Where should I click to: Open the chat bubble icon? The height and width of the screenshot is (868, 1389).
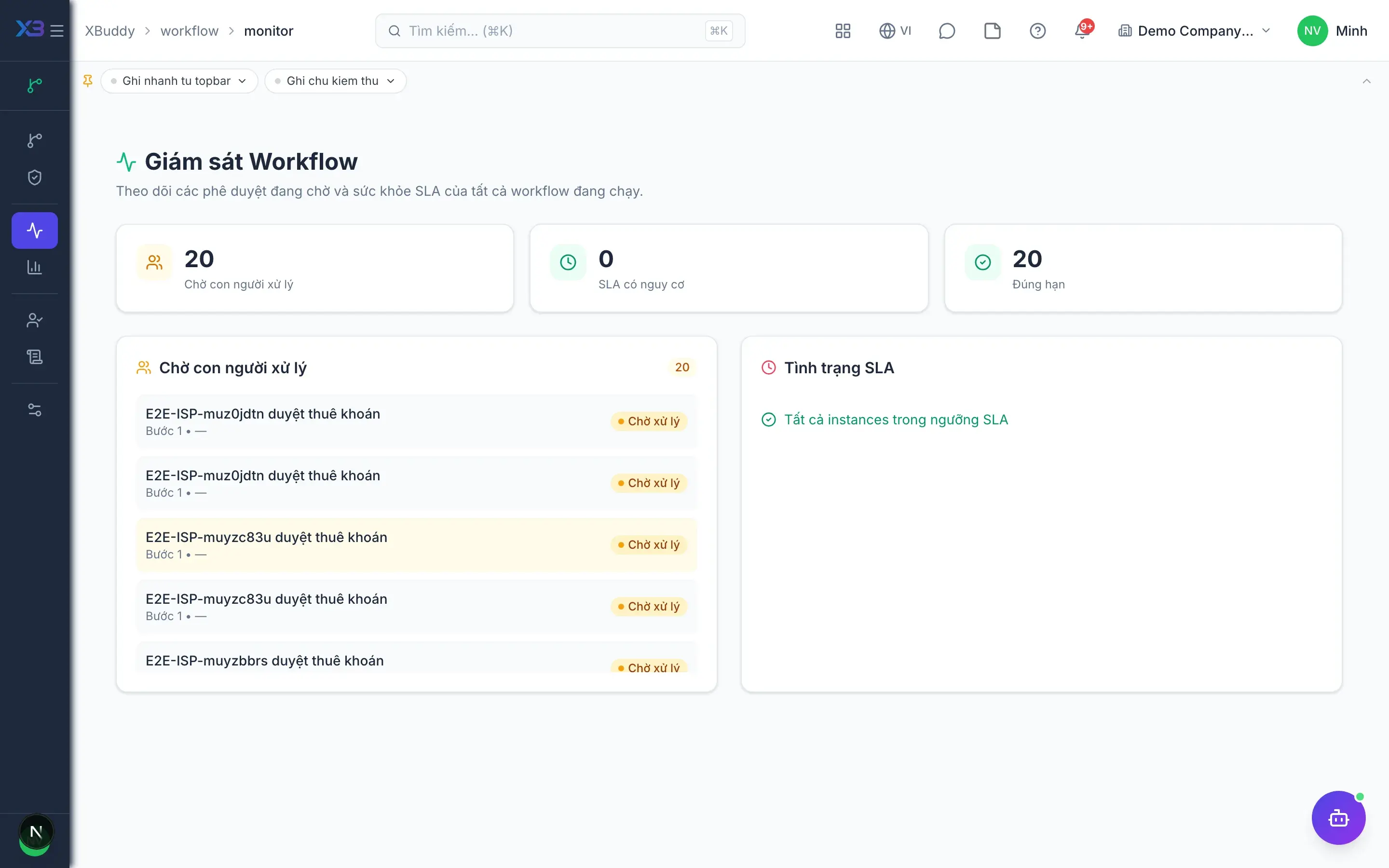pyautogui.click(x=946, y=31)
